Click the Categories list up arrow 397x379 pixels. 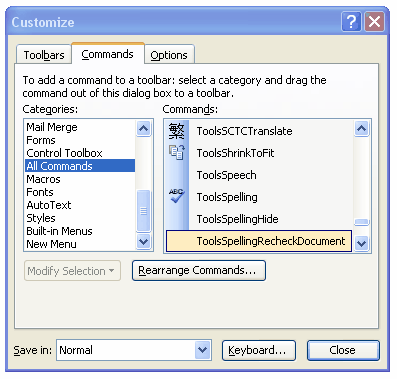[144, 128]
